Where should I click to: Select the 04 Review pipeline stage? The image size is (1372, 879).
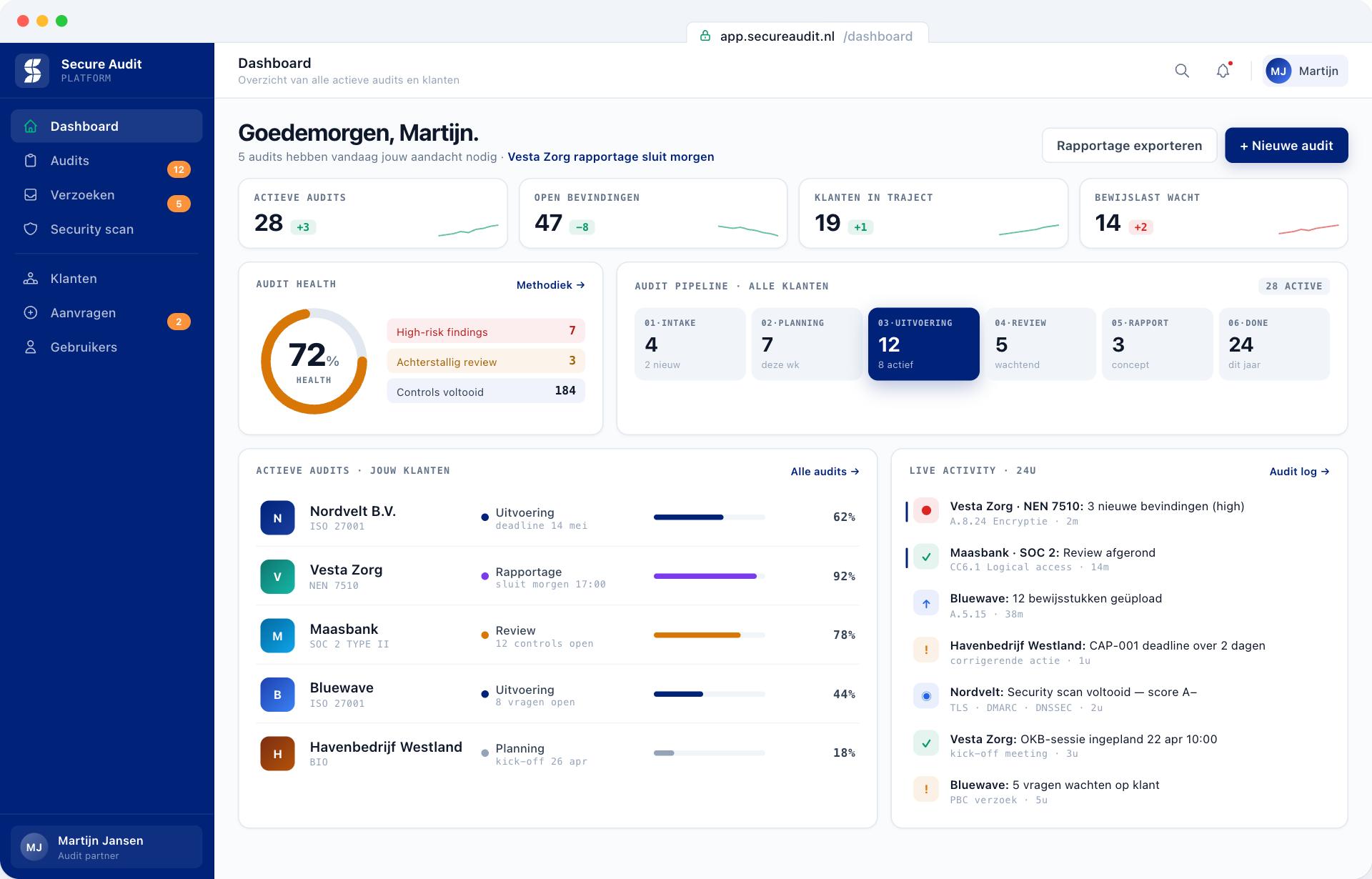pos(1040,344)
